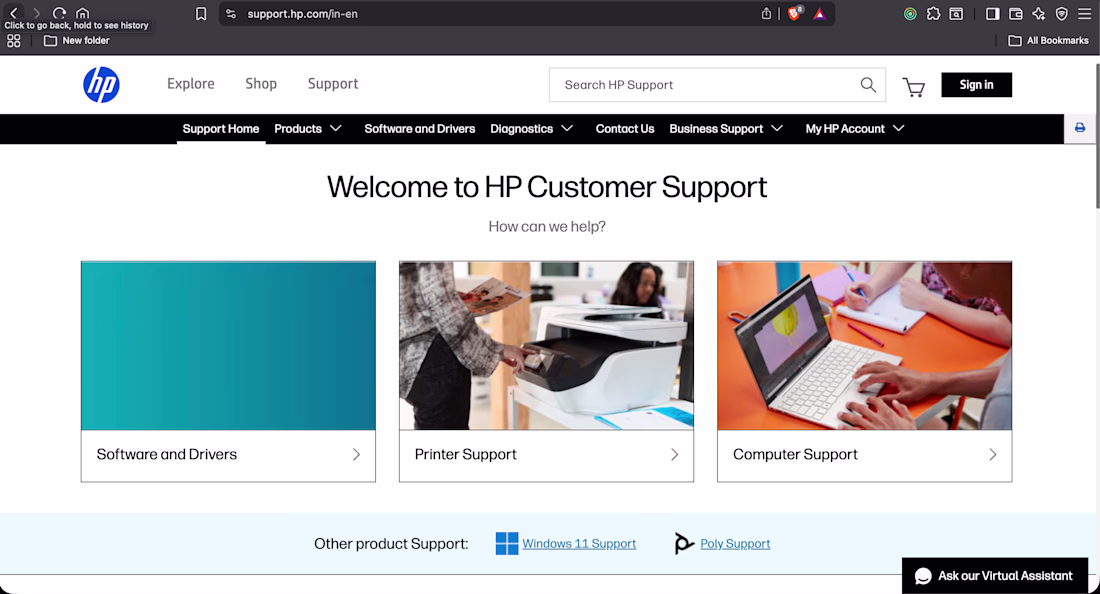This screenshot has width=1100, height=594.
Task: Click the browser forward arrow
Action: click(36, 13)
